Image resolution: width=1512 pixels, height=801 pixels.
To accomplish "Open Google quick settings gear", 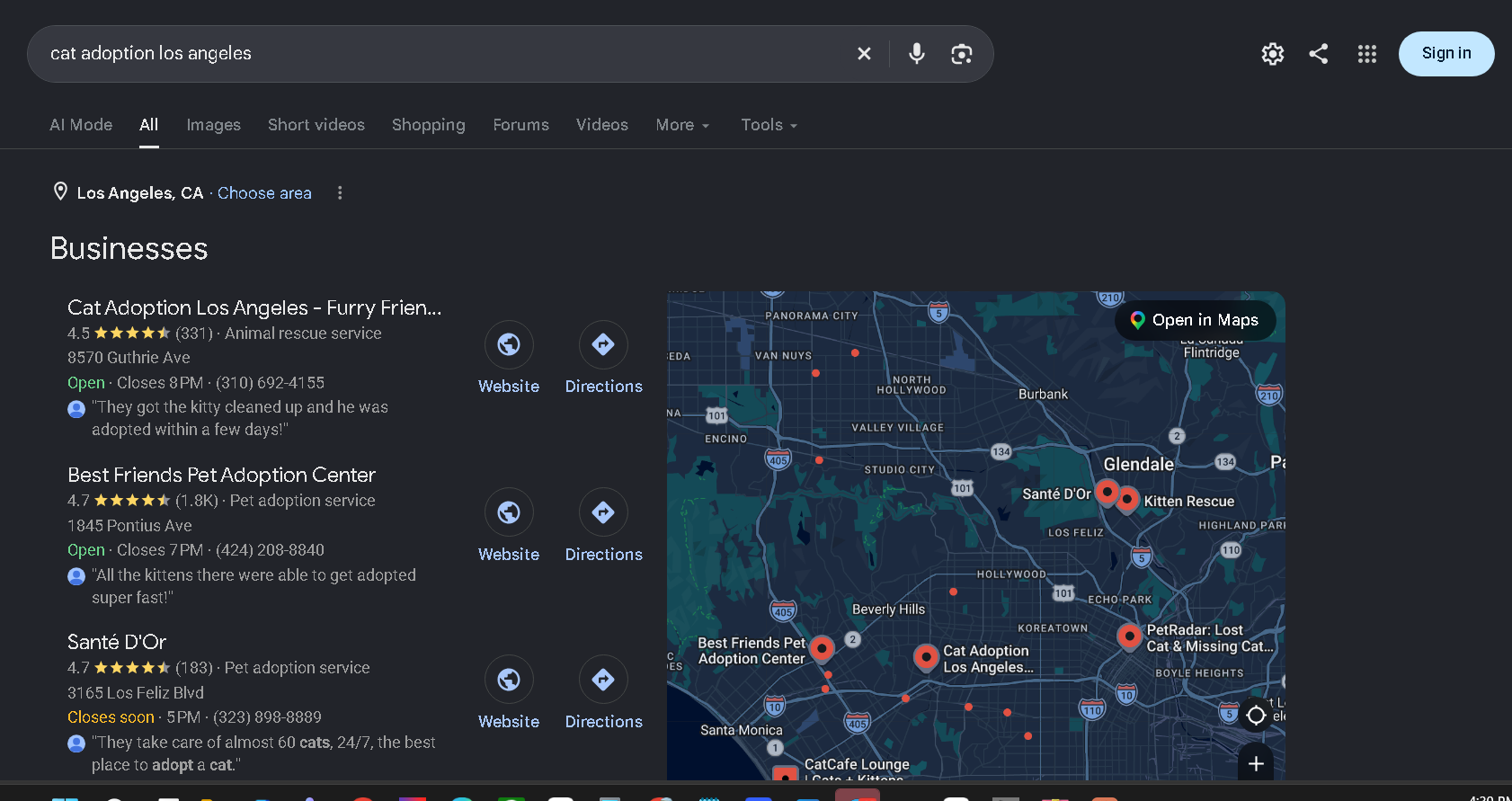I will pyautogui.click(x=1273, y=54).
